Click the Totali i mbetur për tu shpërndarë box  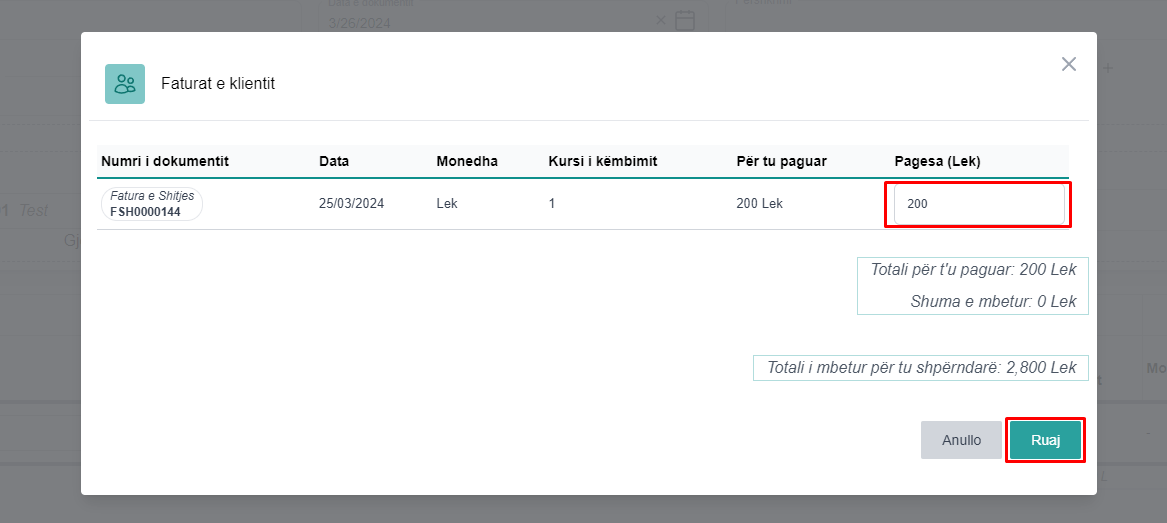click(920, 368)
